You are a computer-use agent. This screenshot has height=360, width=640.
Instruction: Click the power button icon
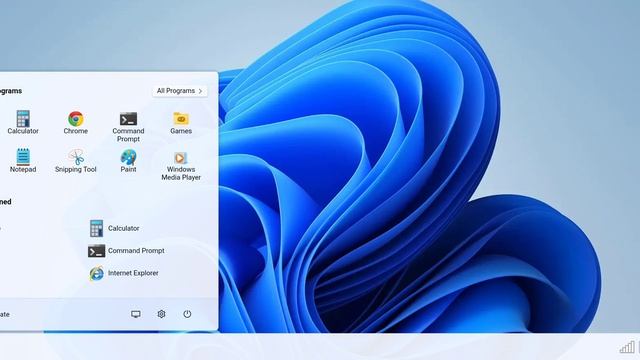187,314
